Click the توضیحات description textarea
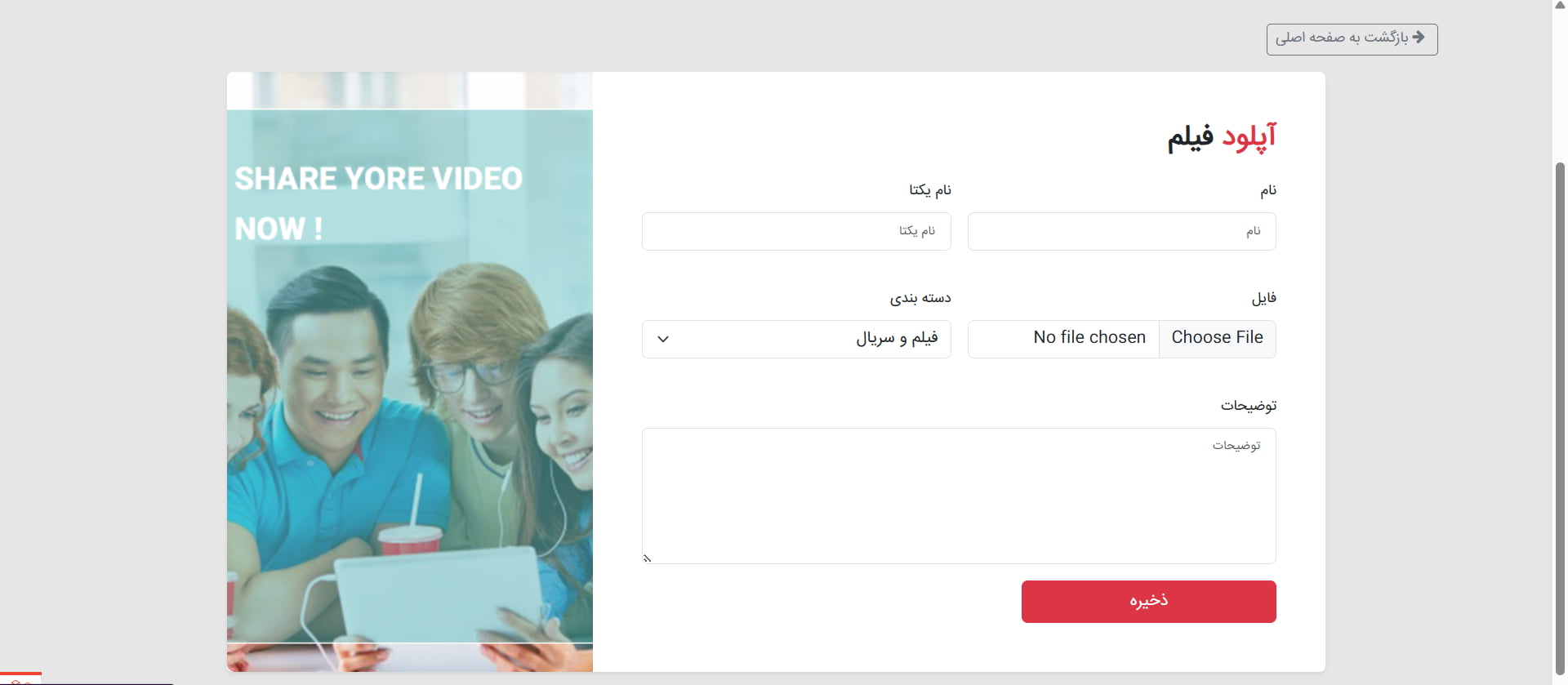The width and height of the screenshot is (1568, 685). click(x=959, y=496)
